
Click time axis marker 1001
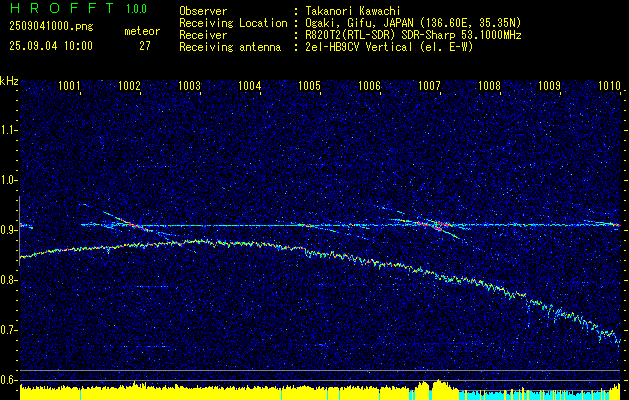click(x=69, y=86)
